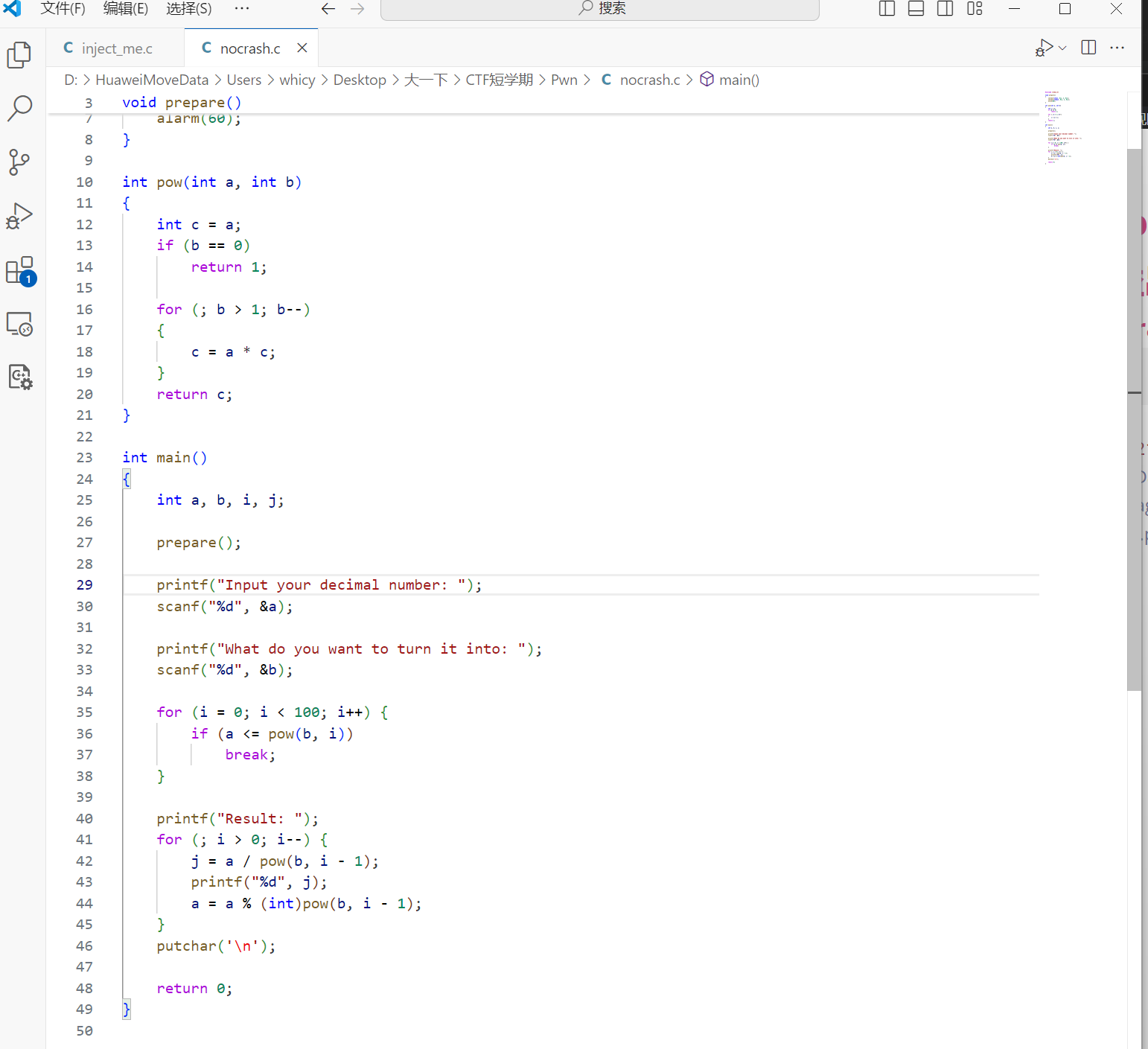Click the code minimap preview
Screen dimensions: 1148x1049
tap(1063, 127)
